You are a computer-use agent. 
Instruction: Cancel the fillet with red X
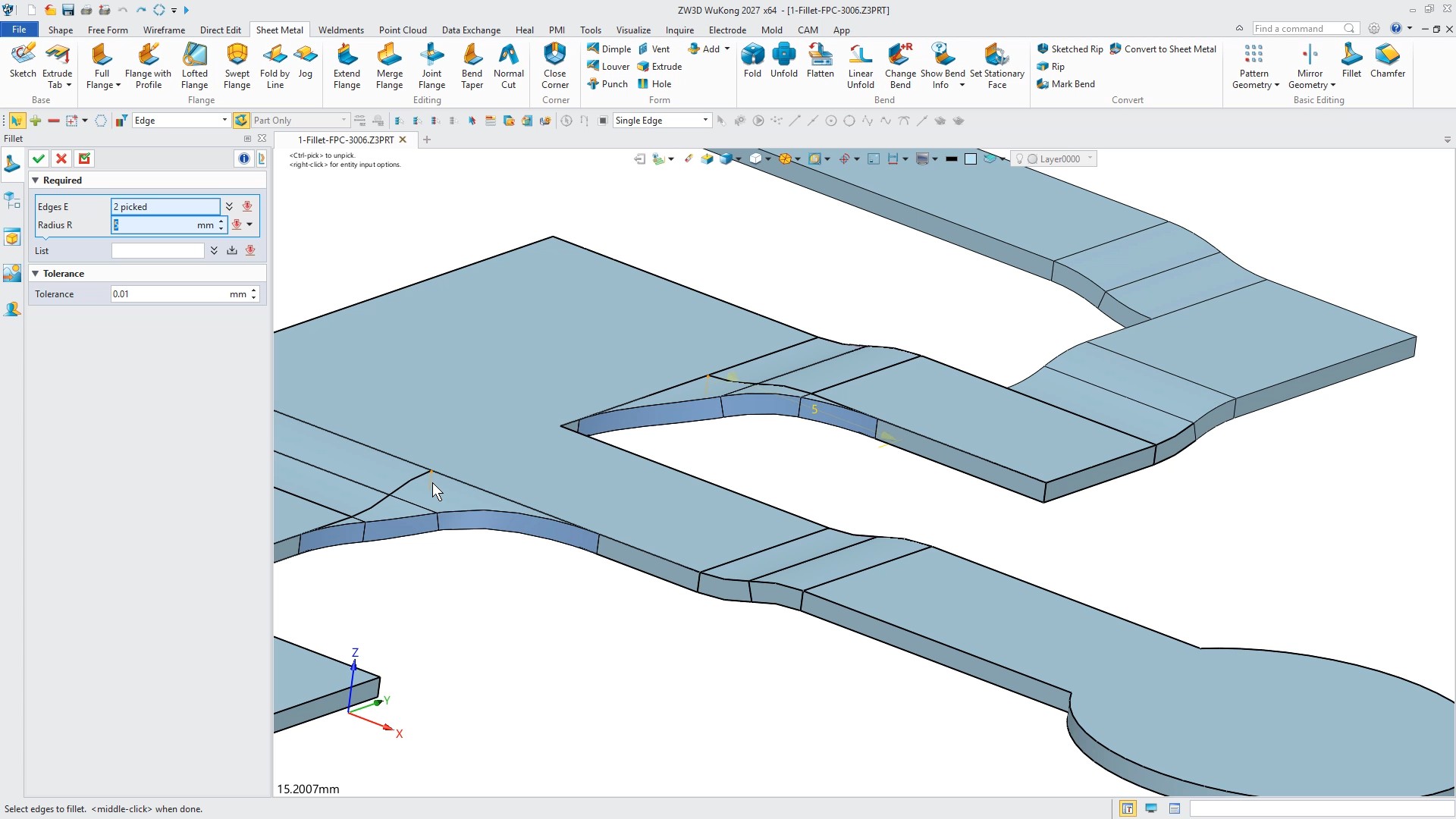pos(61,158)
